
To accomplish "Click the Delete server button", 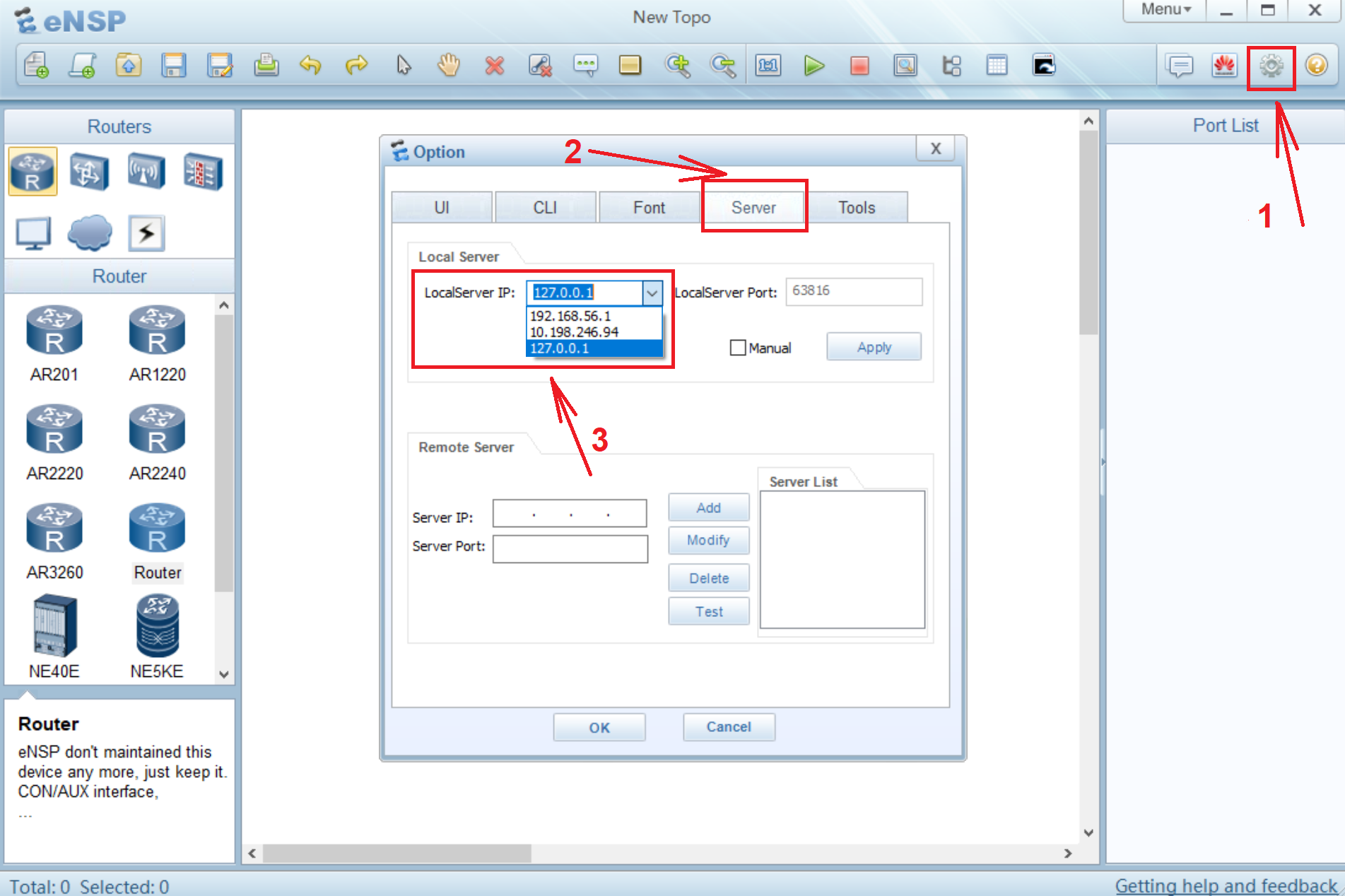I will (x=709, y=578).
